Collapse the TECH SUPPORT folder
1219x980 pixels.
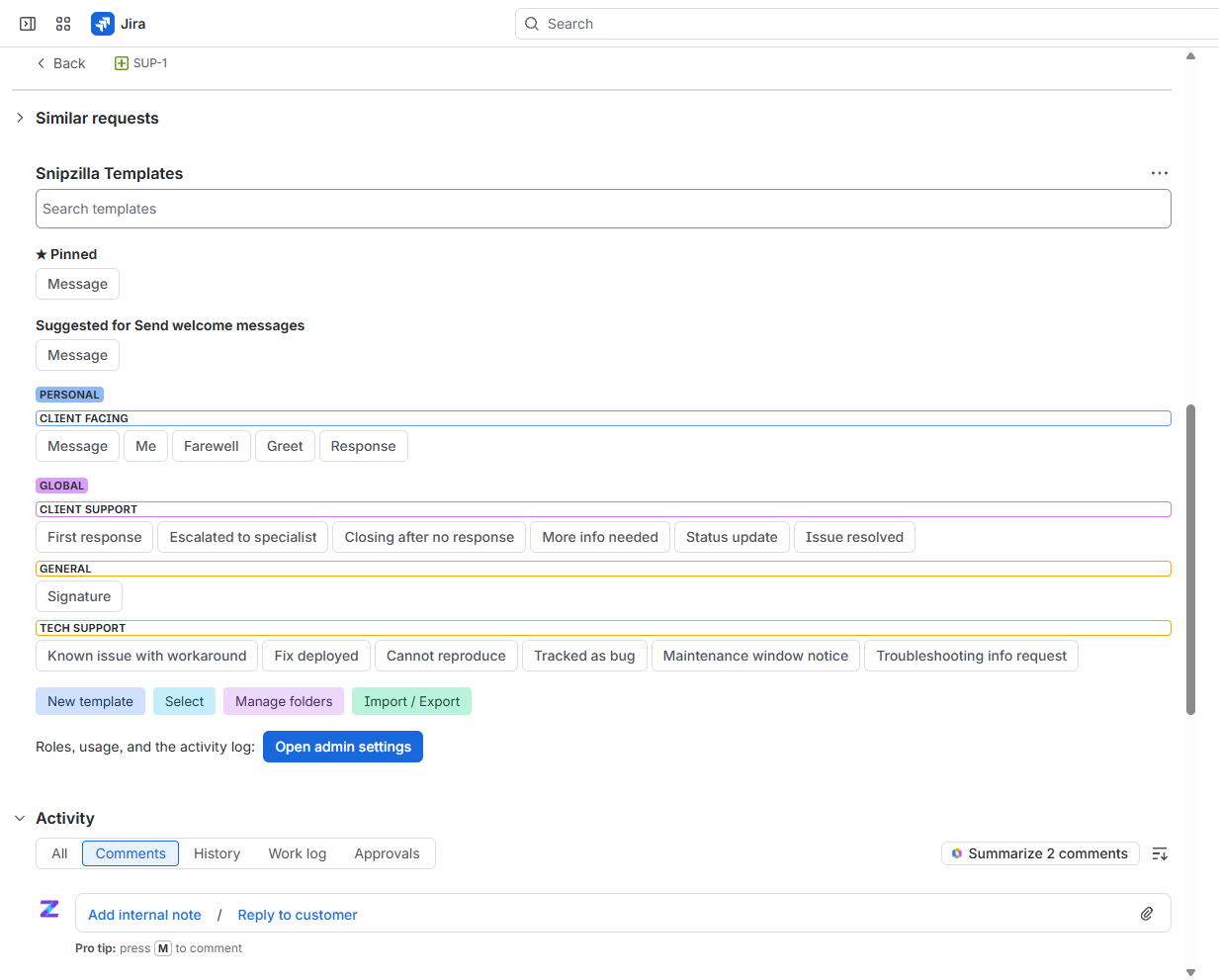click(603, 628)
